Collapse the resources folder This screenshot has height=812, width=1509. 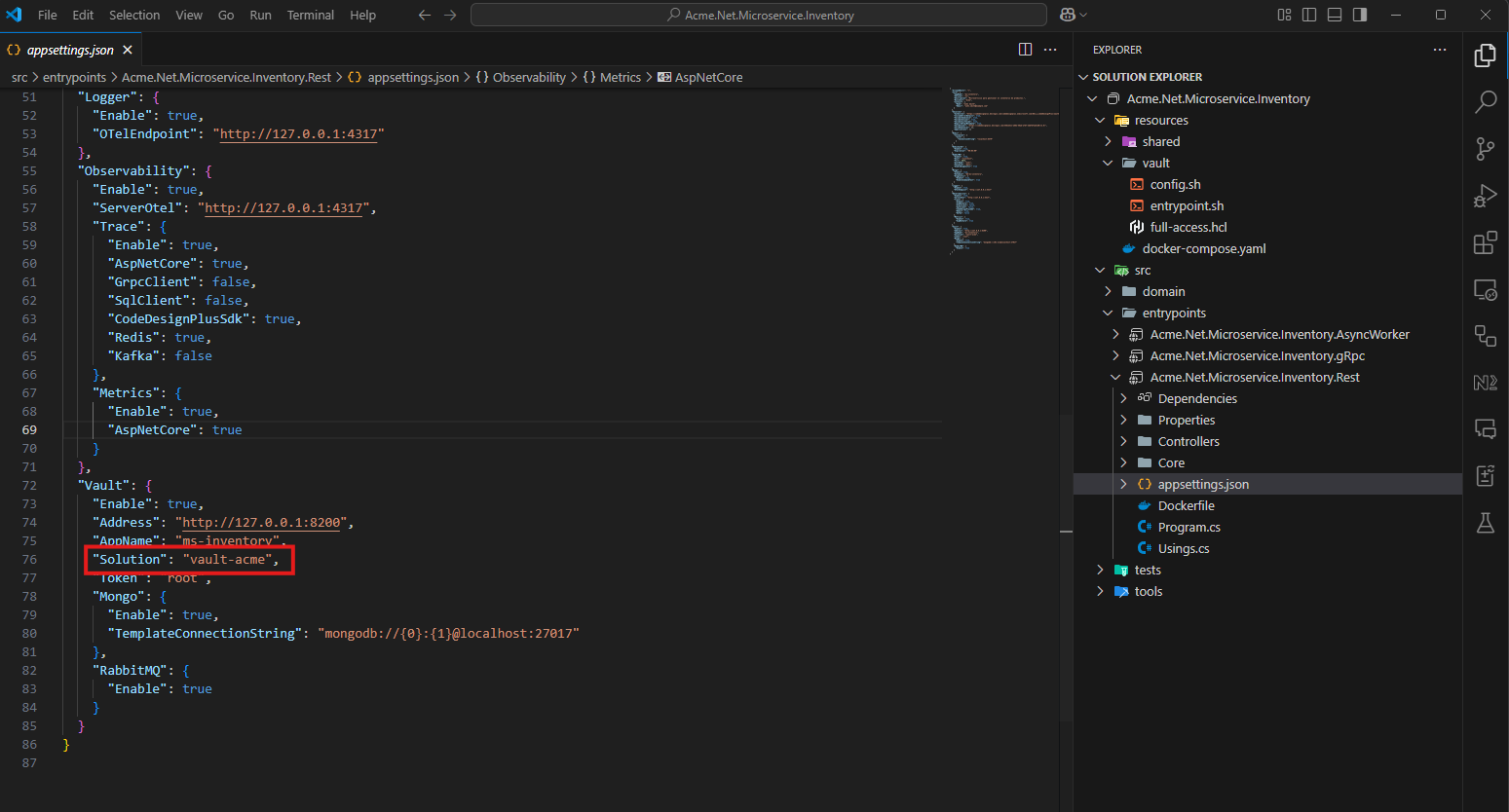tap(1100, 120)
